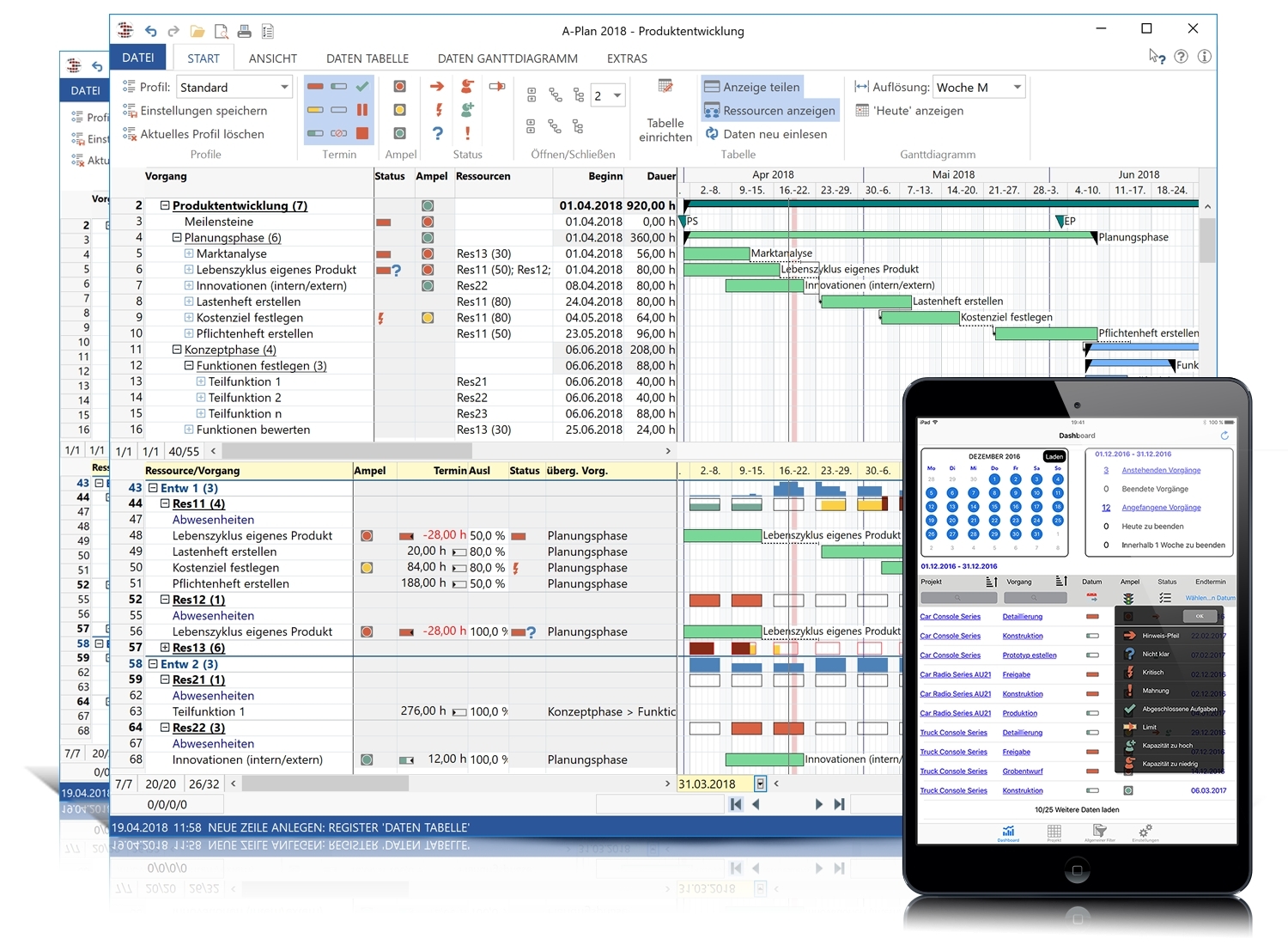The image size is (1288, 945).
Task: Select the yellow traffic light Ampel icon
Action: pyautogui.click(x=399, y=110)
